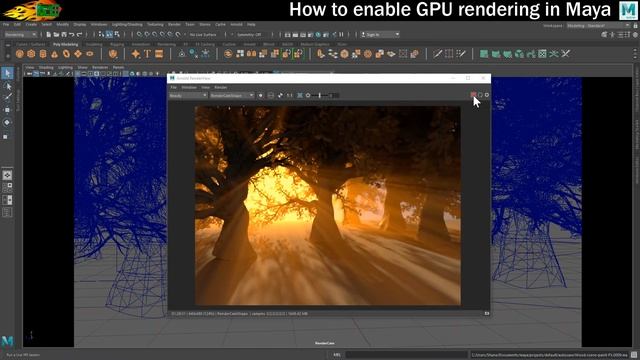Screen dimensions: 640x360
Task: Activate the Move tool in the toolbox
Action: (x=7, y=110)
